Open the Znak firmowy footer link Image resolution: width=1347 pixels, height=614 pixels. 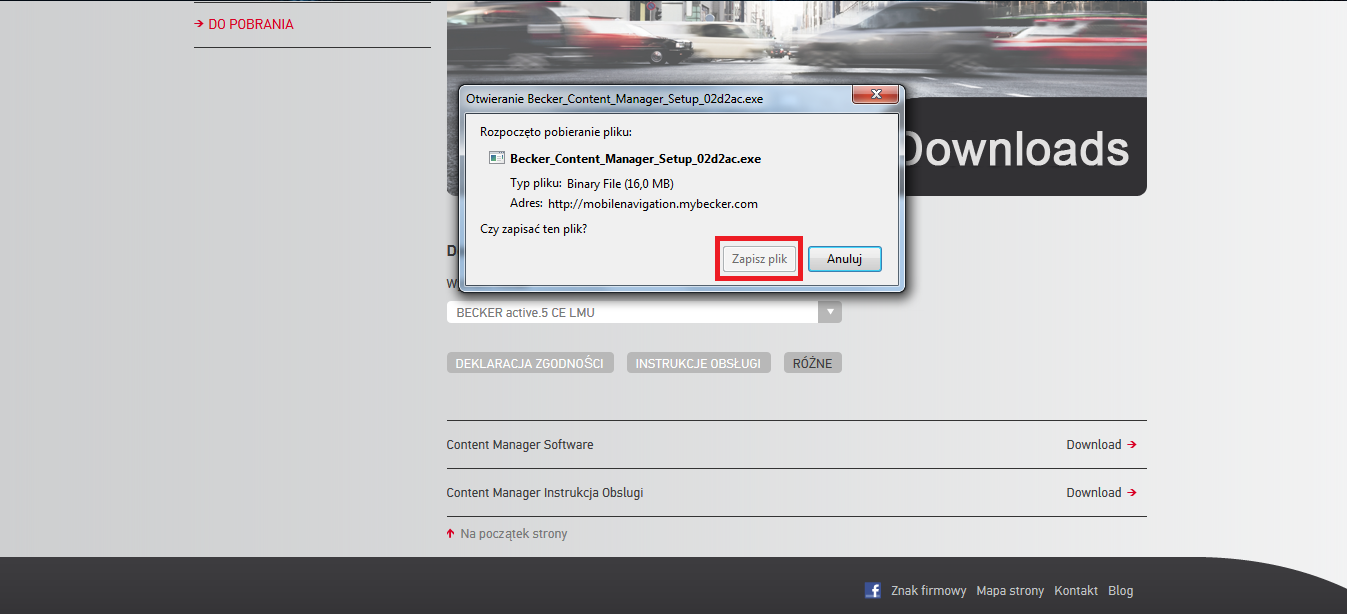[929, 591]
